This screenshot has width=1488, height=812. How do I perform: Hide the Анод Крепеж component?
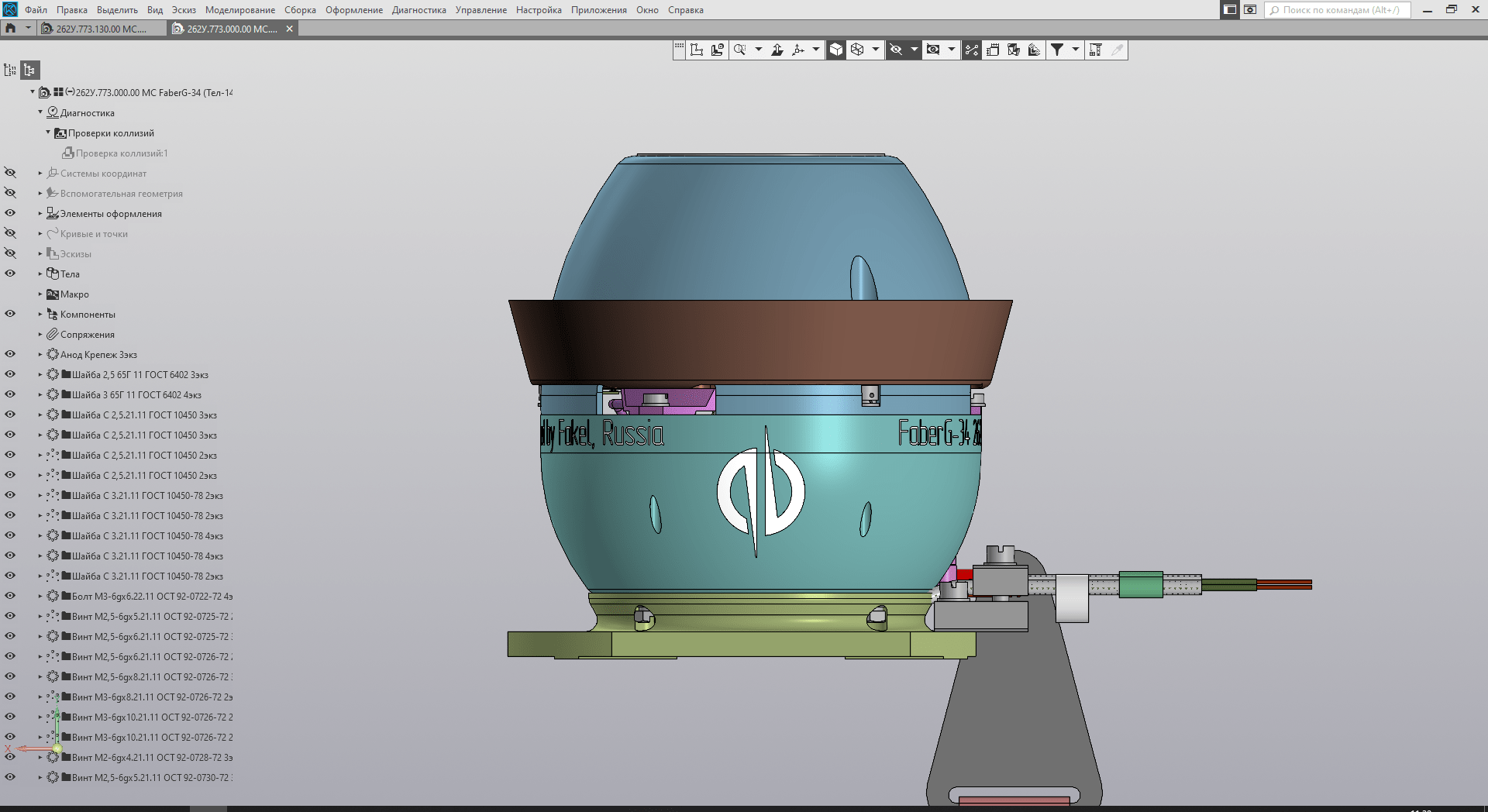click(x=10, y=354)
